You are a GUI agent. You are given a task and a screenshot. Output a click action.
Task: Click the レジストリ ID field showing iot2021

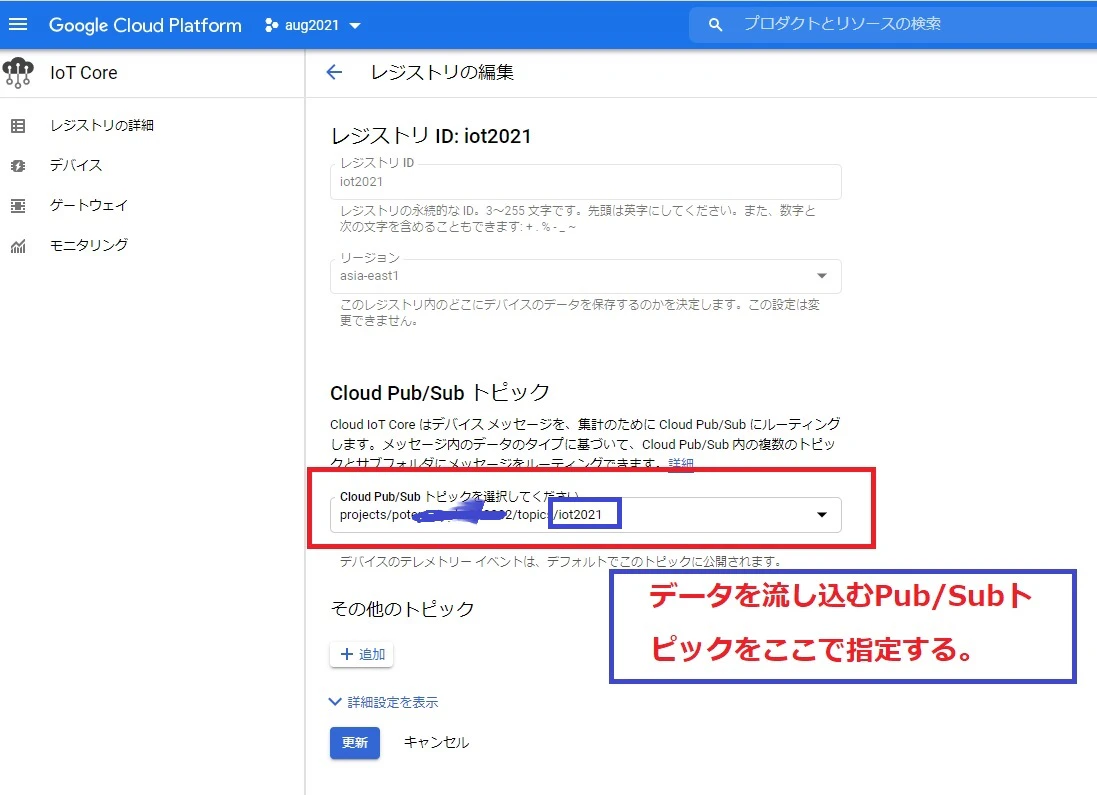click(586, 182)
